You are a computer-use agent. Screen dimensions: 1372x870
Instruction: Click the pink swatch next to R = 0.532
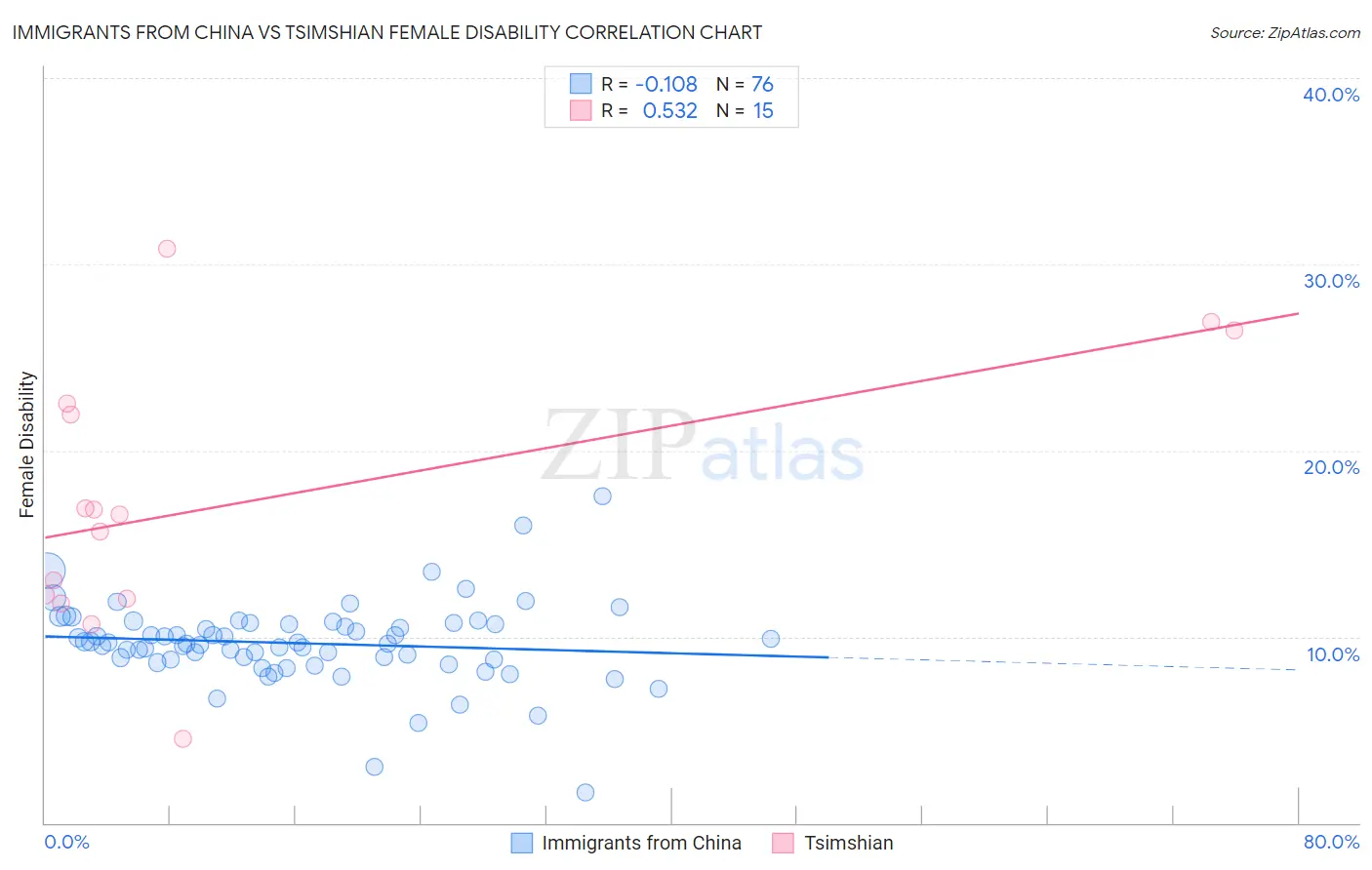(x=581, y=110)
